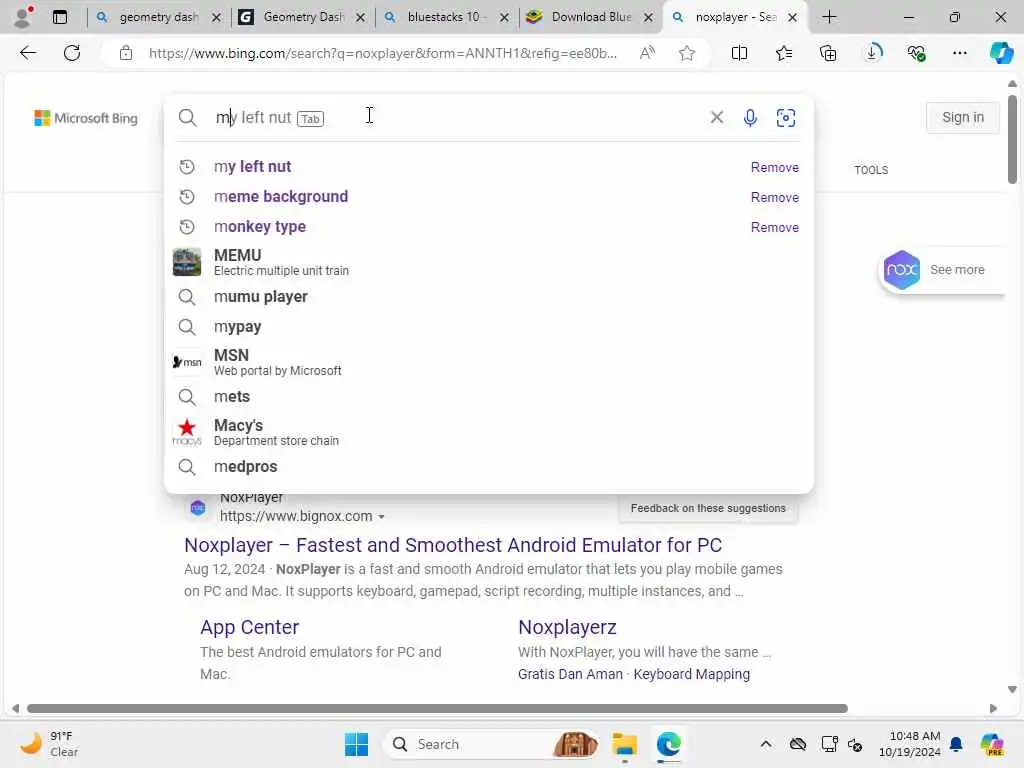The width and height of the screenshot is (1024, 768).
Task: Click Sign in button
Action: [963, 118]
